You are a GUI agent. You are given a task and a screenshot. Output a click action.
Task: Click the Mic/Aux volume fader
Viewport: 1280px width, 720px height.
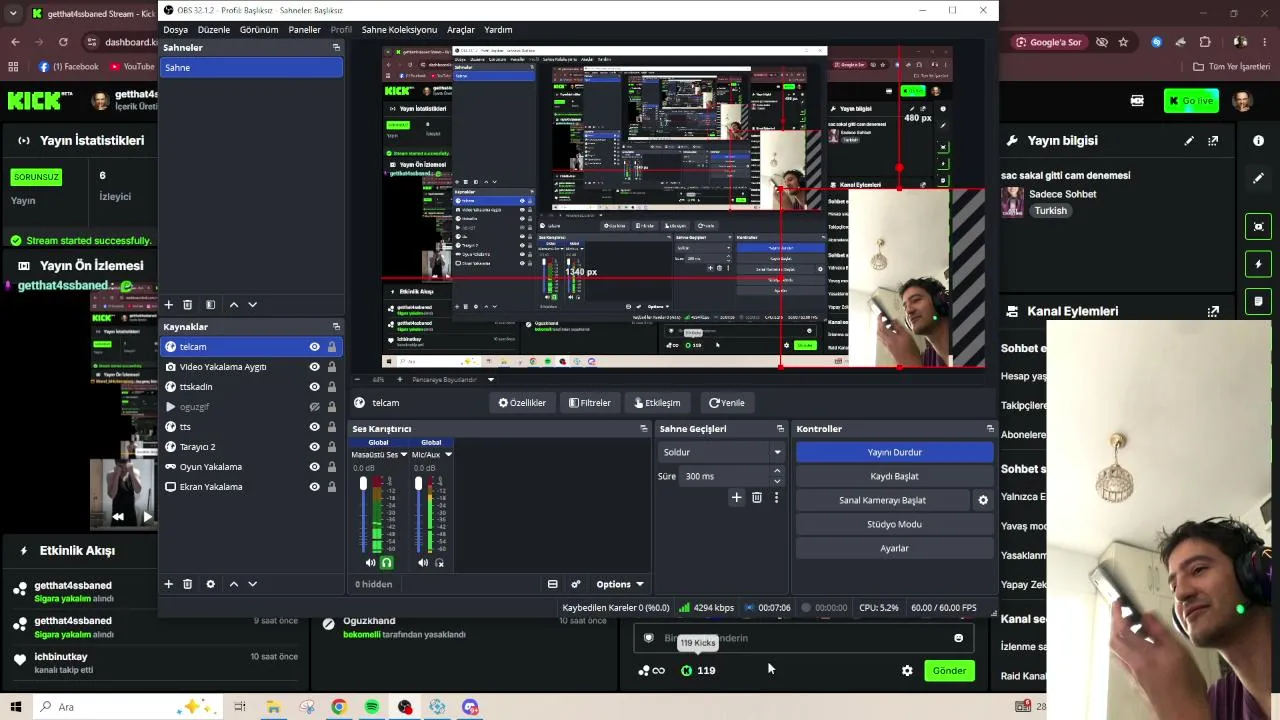pos(418,485)
